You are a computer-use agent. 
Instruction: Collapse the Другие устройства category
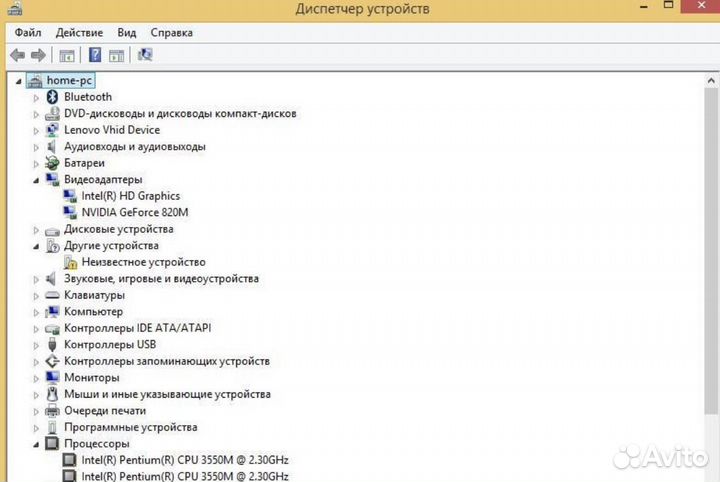[x=36, y=247]
